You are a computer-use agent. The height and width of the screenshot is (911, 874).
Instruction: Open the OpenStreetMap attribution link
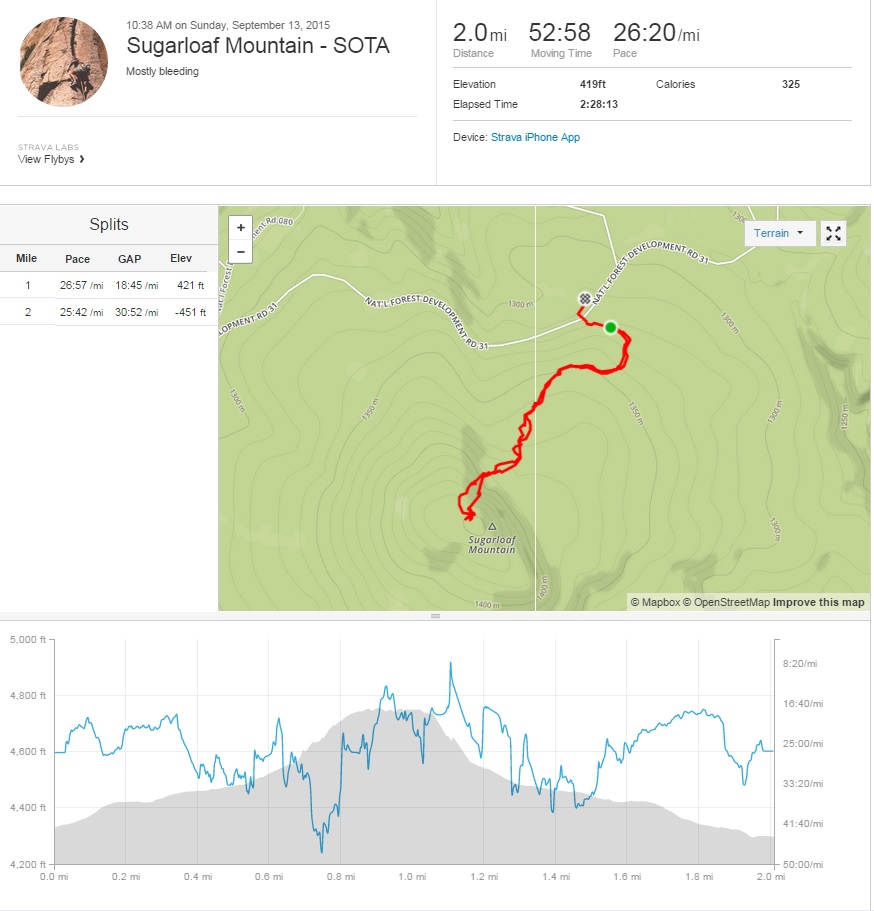point(732,602)
